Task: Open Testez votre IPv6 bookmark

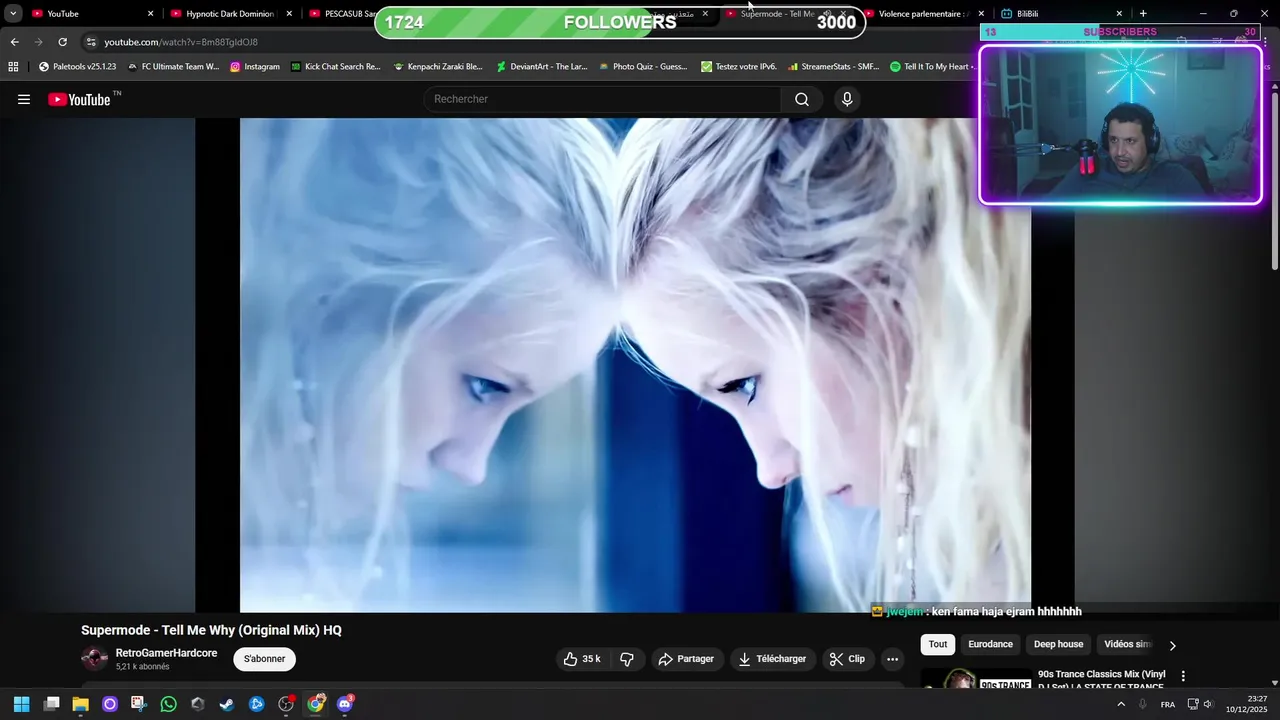Action: pyautogui.click(x=739, y=67)
